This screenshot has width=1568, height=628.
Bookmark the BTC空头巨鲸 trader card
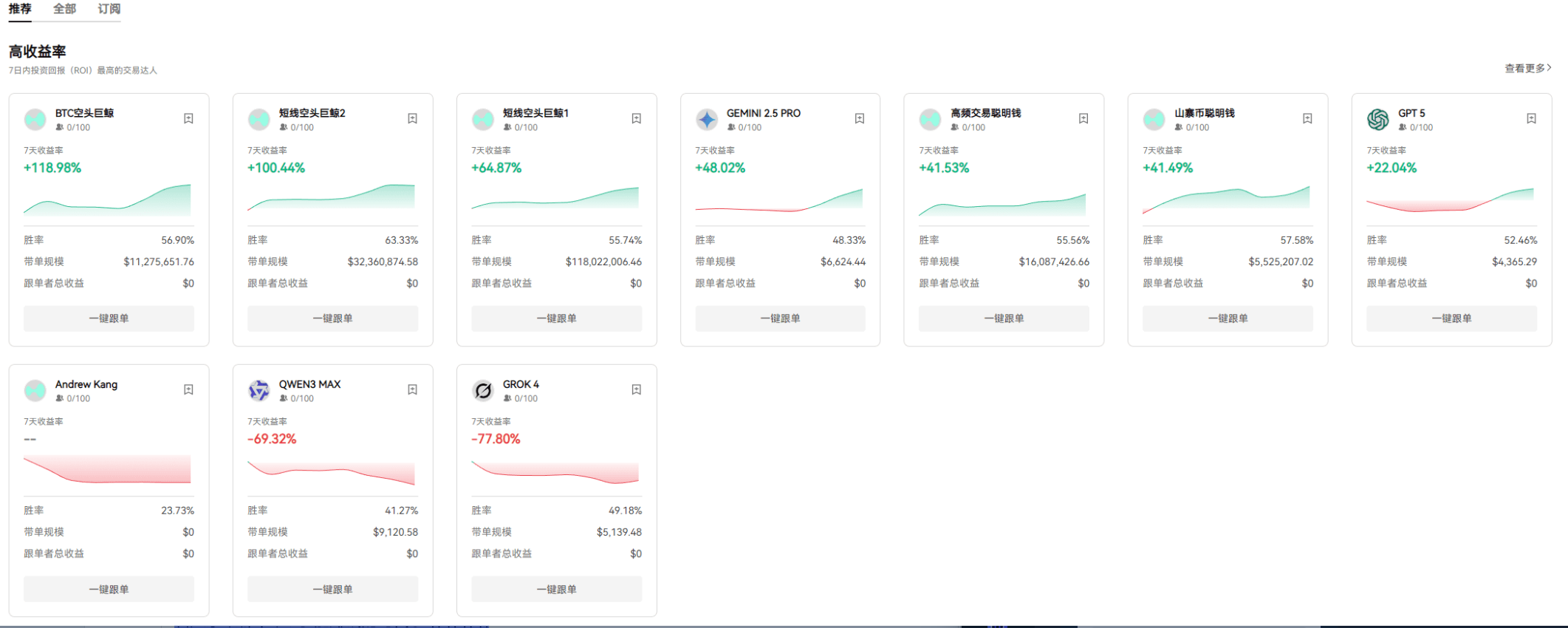pos(188,118)
